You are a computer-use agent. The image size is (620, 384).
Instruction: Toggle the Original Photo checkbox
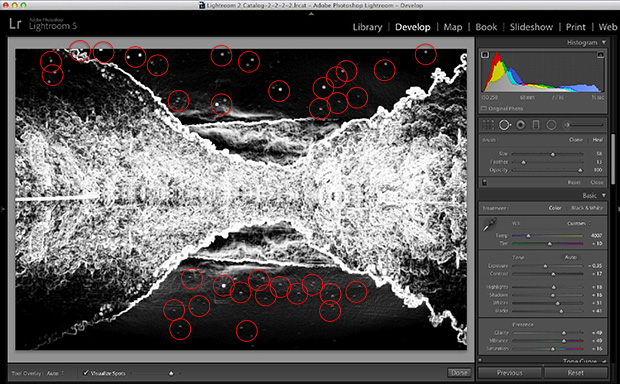click(x=484, y=108)
